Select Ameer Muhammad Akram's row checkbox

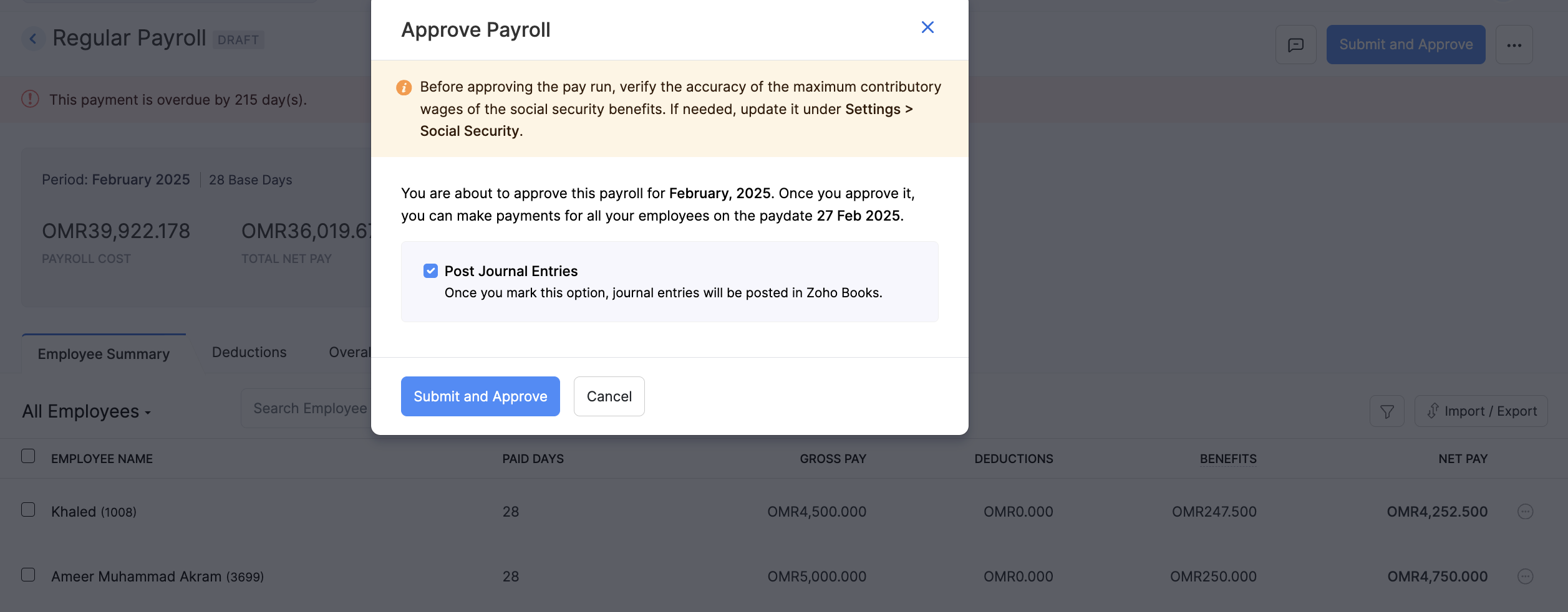point(27,576)
